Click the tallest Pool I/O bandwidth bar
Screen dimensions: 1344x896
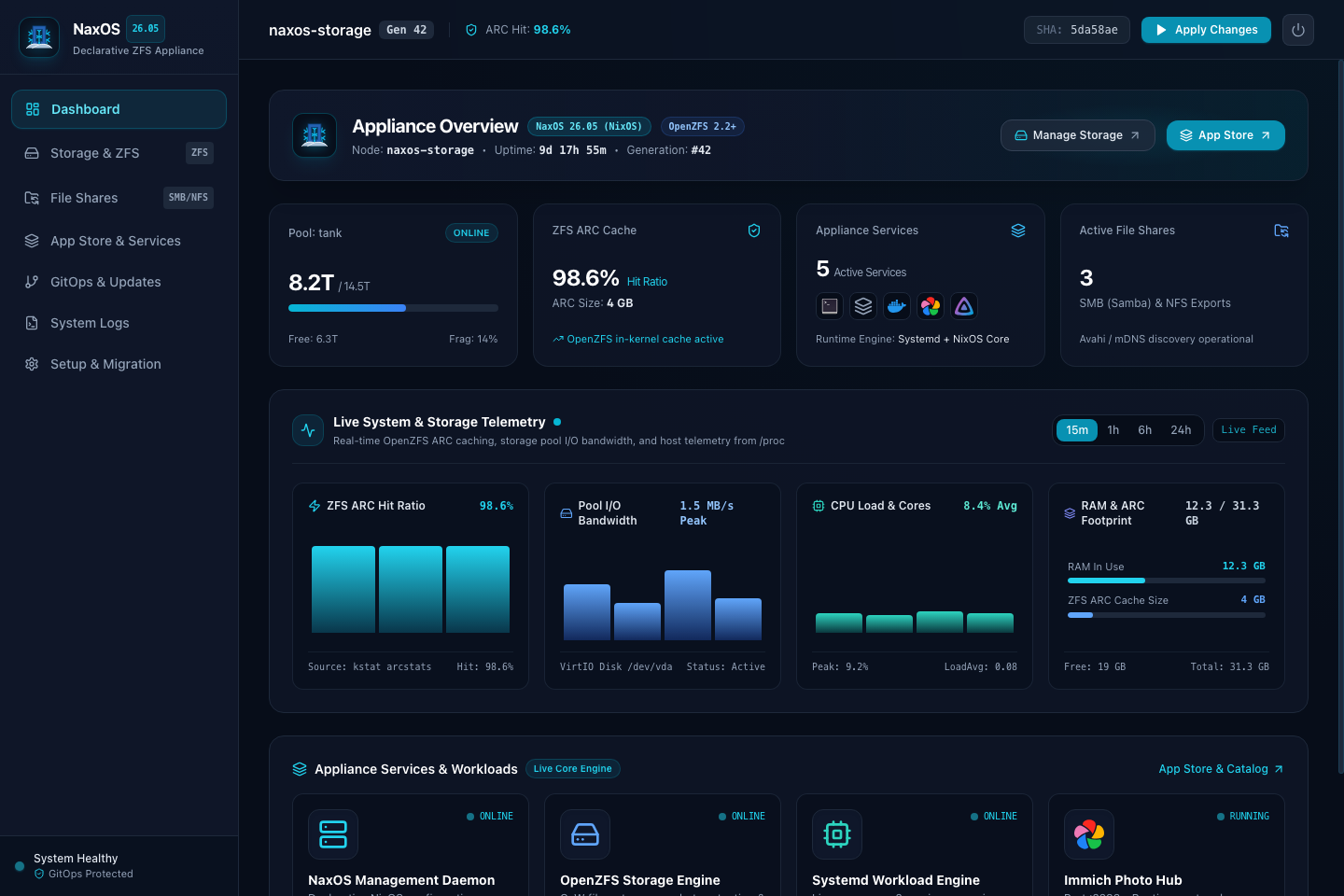(688, 605)
